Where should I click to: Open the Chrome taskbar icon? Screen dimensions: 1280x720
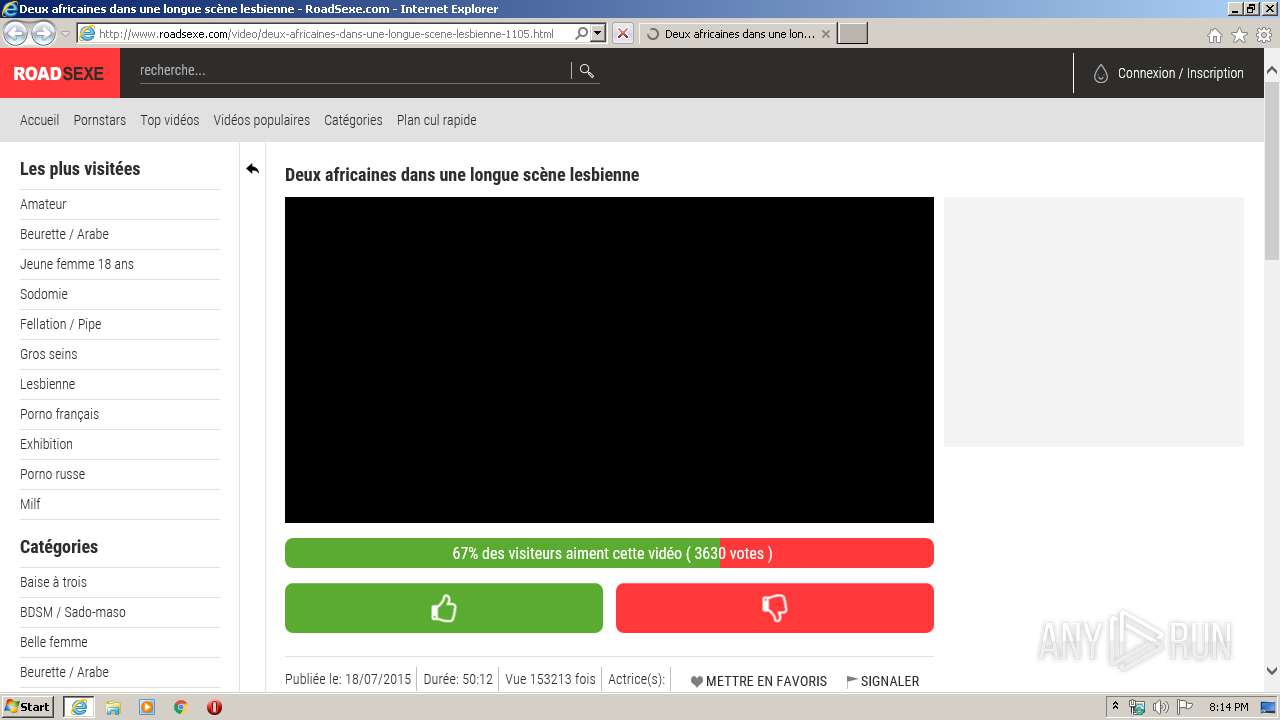tap(181, 707)
